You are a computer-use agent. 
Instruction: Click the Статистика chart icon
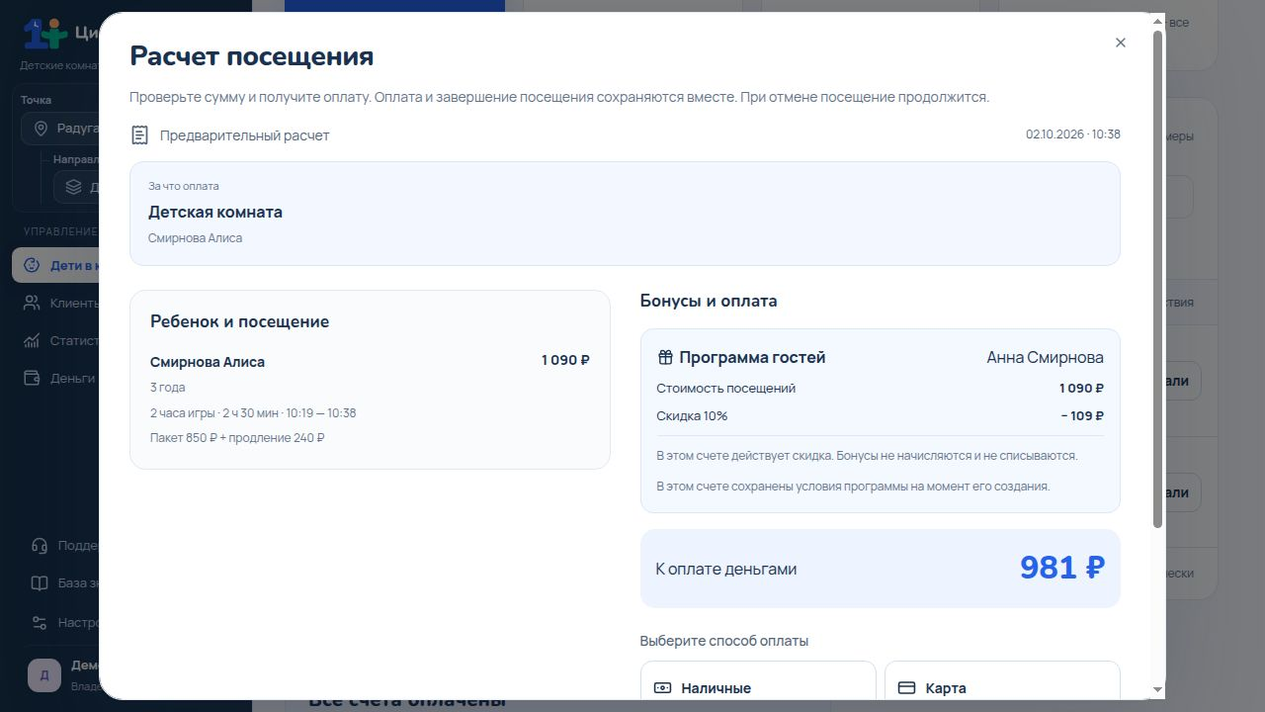click(x=31, y=341)
